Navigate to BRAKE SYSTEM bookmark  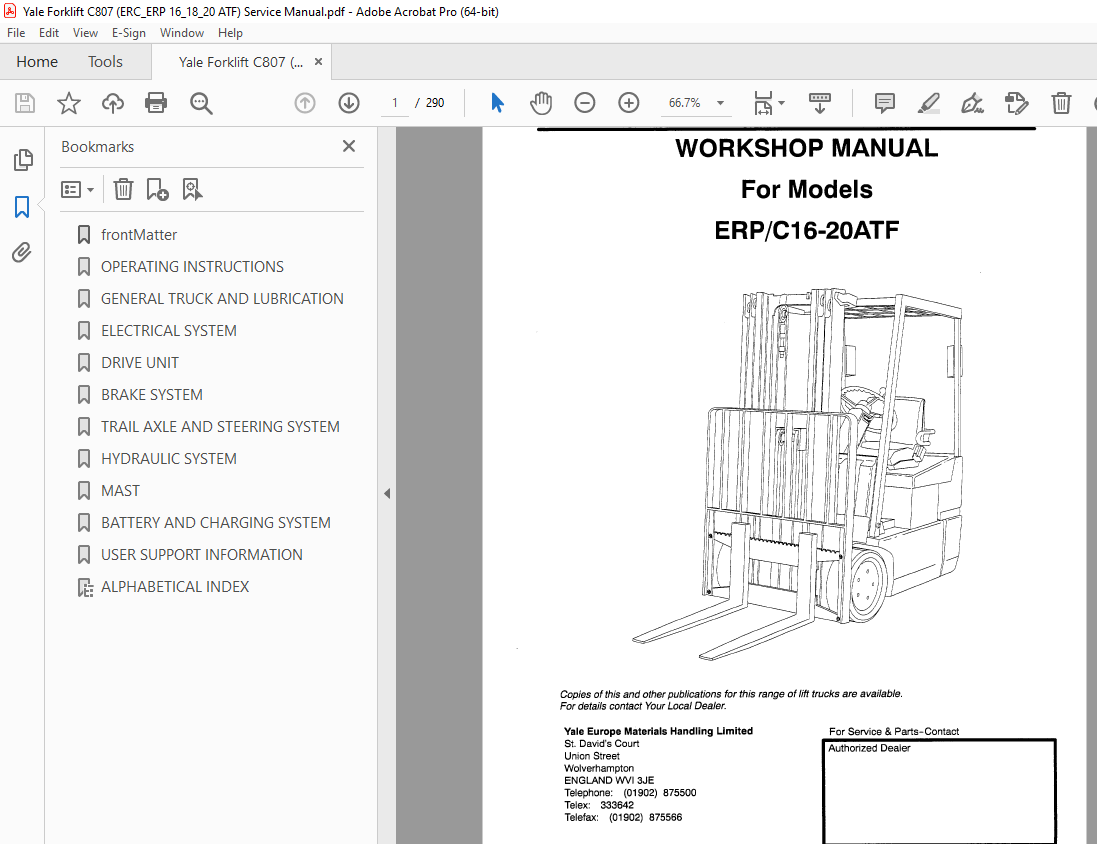152,395
